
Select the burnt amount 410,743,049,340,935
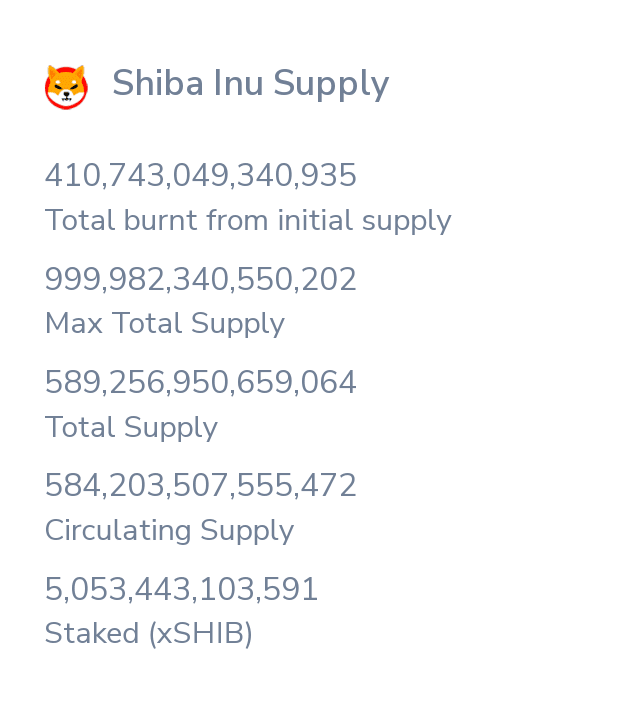pos(201,176)
